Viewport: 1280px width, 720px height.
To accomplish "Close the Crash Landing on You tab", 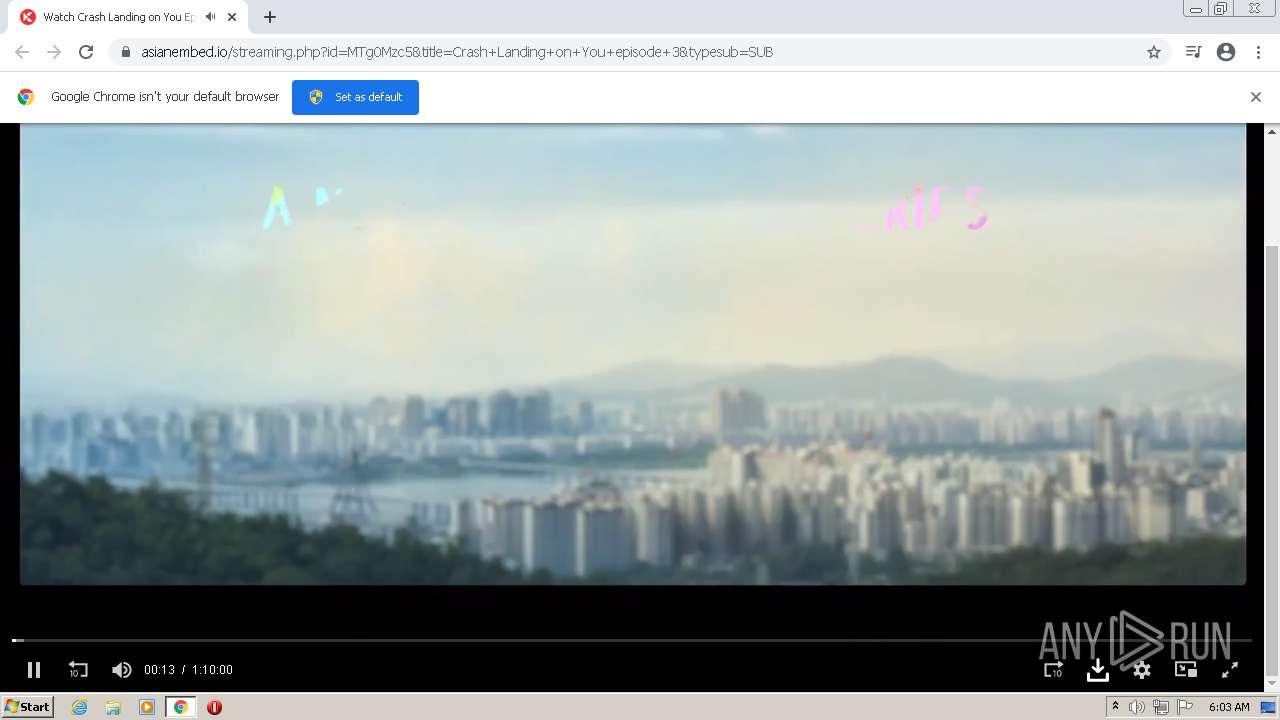I will pyautogui.click(x=232, y=17).
